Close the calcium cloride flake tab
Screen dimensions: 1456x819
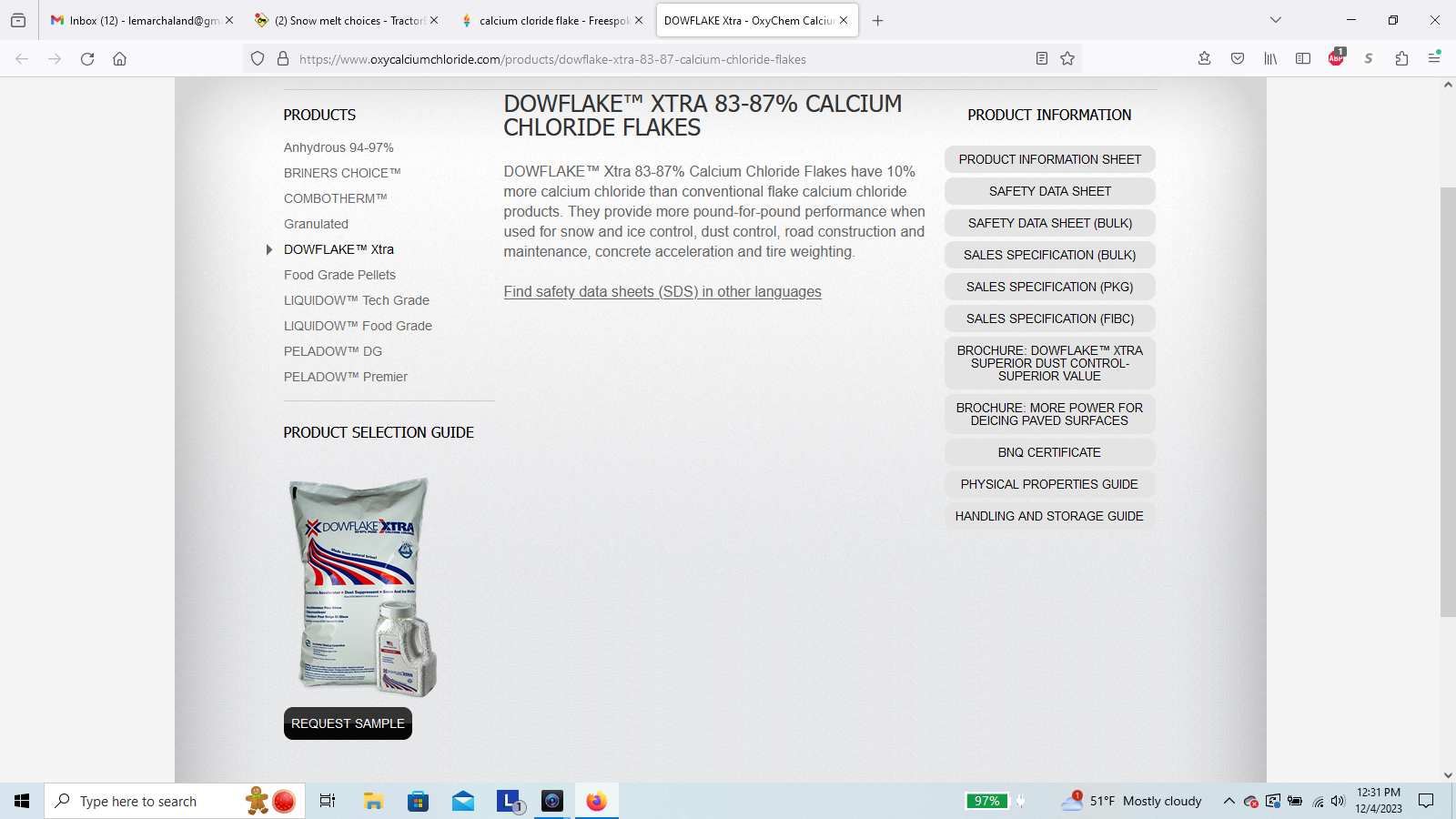pos(639,20)
